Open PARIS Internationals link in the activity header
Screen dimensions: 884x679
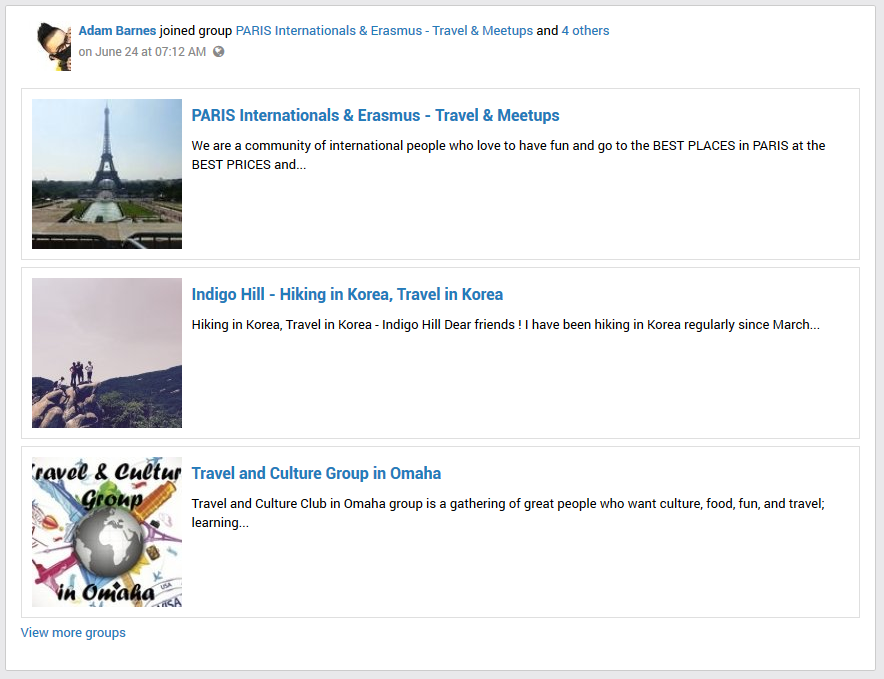click(x=384, y=31)
